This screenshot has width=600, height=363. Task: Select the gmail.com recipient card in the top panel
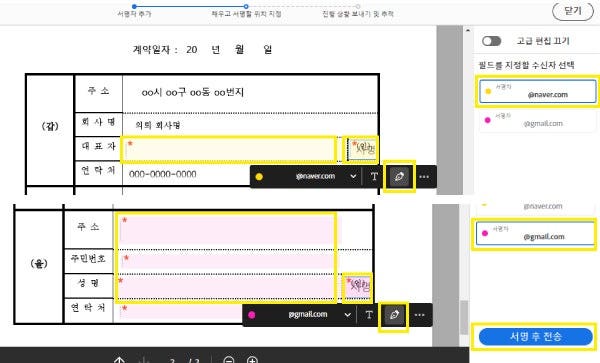click(x=538, y=120)
